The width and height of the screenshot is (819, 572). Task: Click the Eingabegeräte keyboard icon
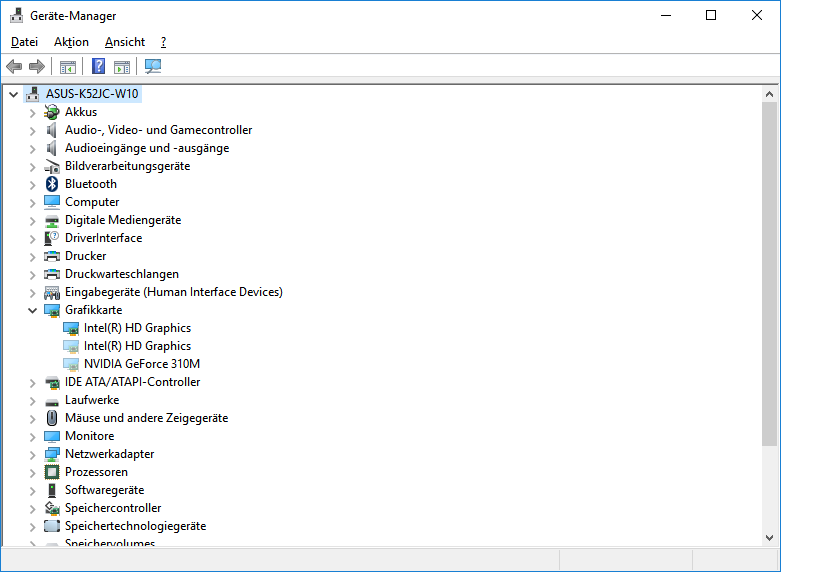pyautogui.click(x=52, y=293)
